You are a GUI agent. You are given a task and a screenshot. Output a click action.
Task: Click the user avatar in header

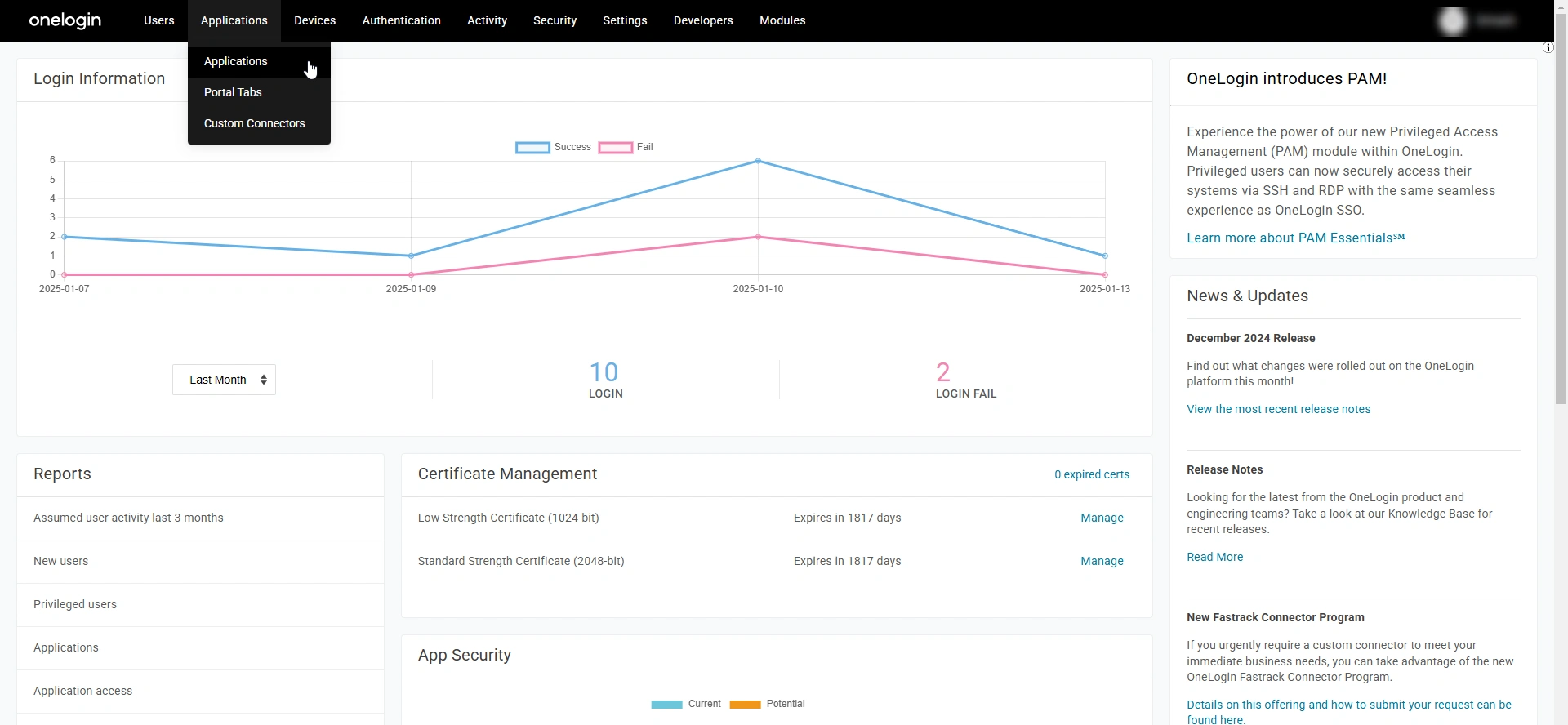(1452, 21)
